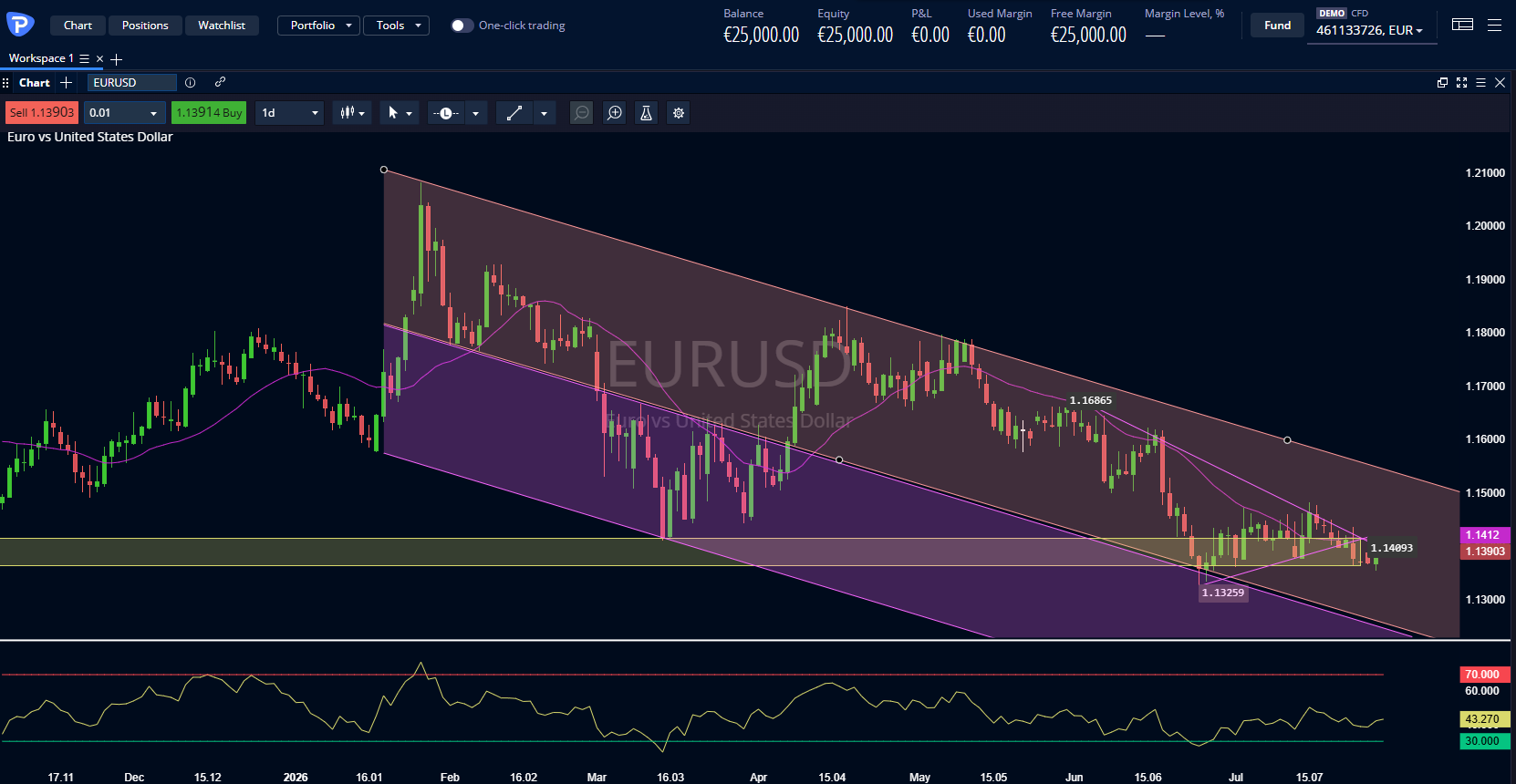Click the zoom out magnifier icon
The height and width of the screenshot is (784, 1516).
582,113
